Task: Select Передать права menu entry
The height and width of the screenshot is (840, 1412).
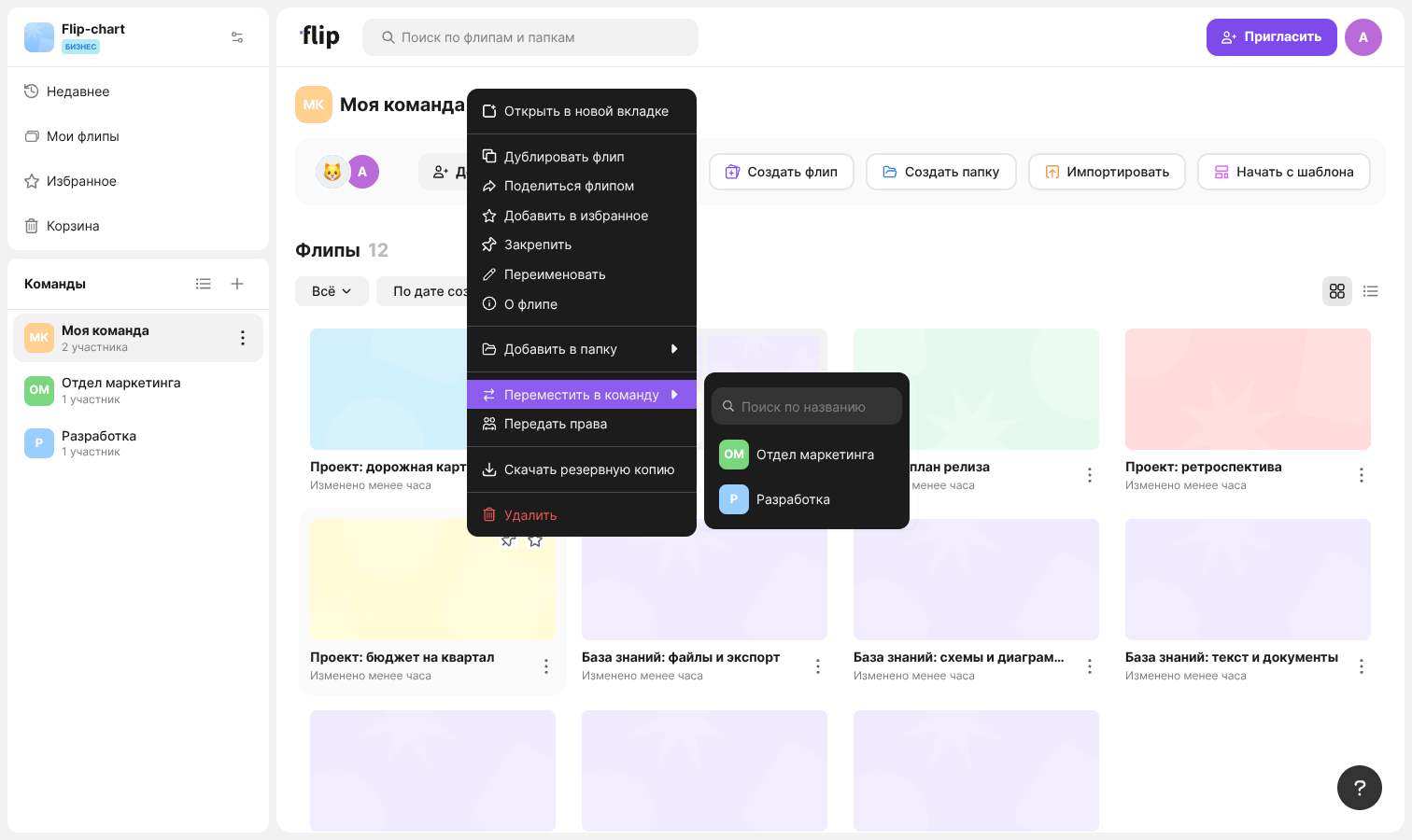Action: pos(582,424)
